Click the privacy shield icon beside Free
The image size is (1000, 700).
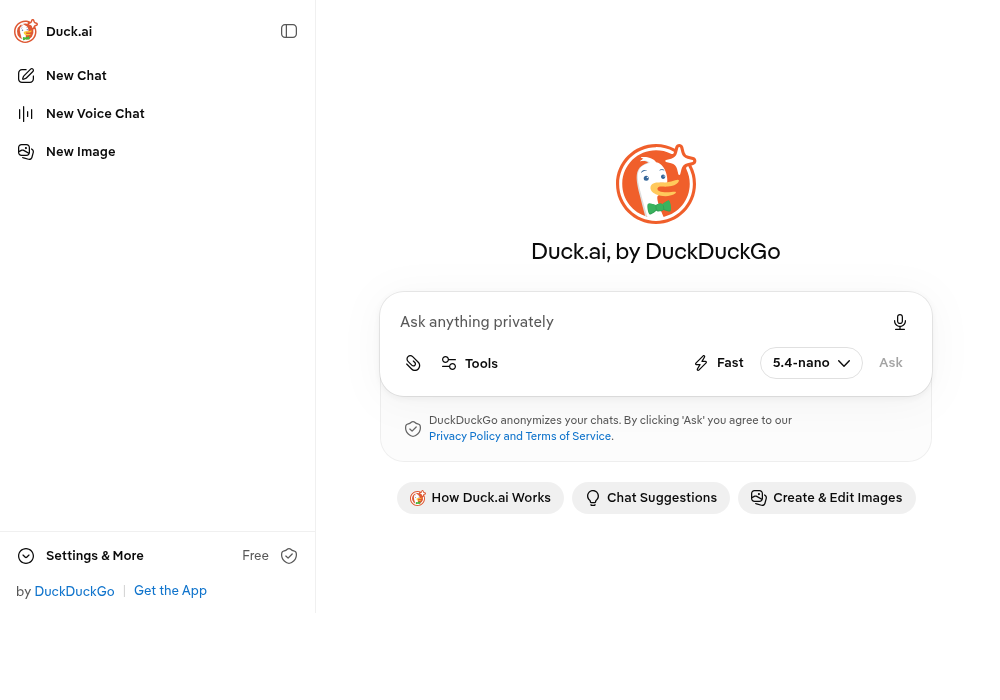[x=289, y=556]
